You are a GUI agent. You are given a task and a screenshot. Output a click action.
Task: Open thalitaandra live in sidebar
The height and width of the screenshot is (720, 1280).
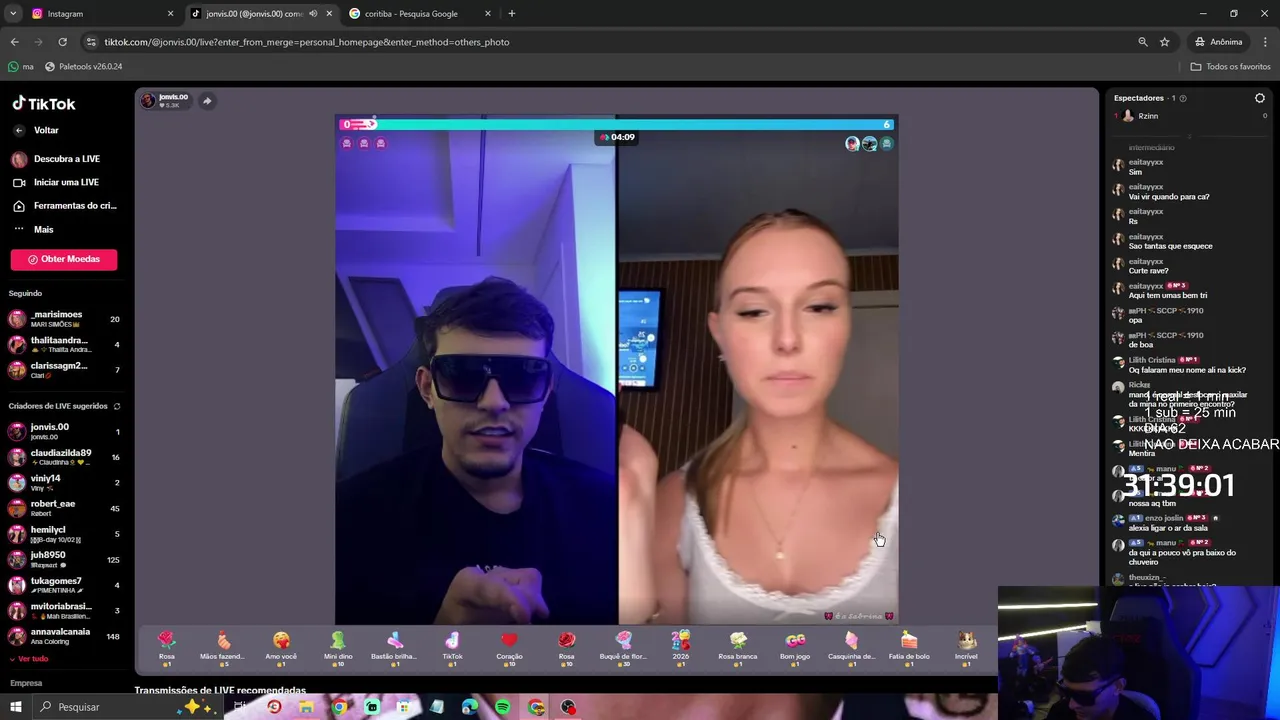tap(64, 345)
